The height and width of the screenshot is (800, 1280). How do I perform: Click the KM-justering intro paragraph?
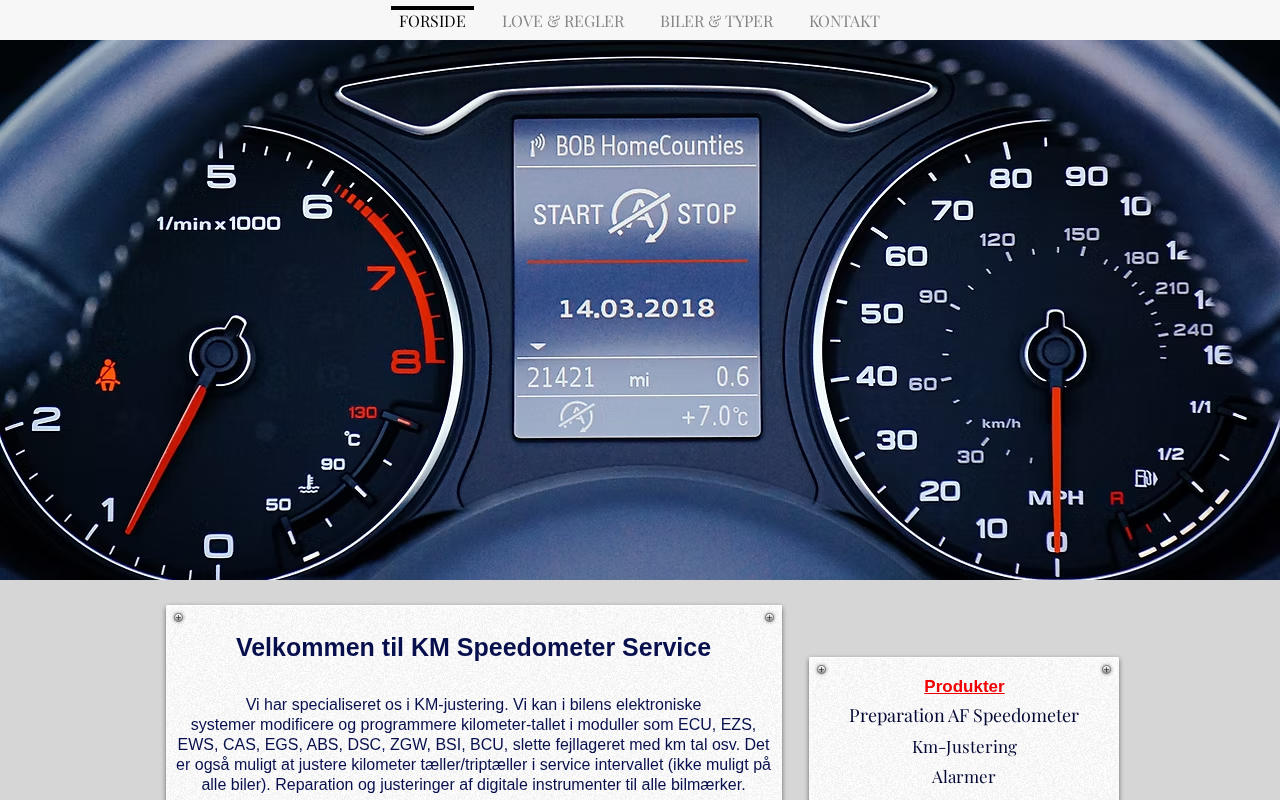(474, 745)
